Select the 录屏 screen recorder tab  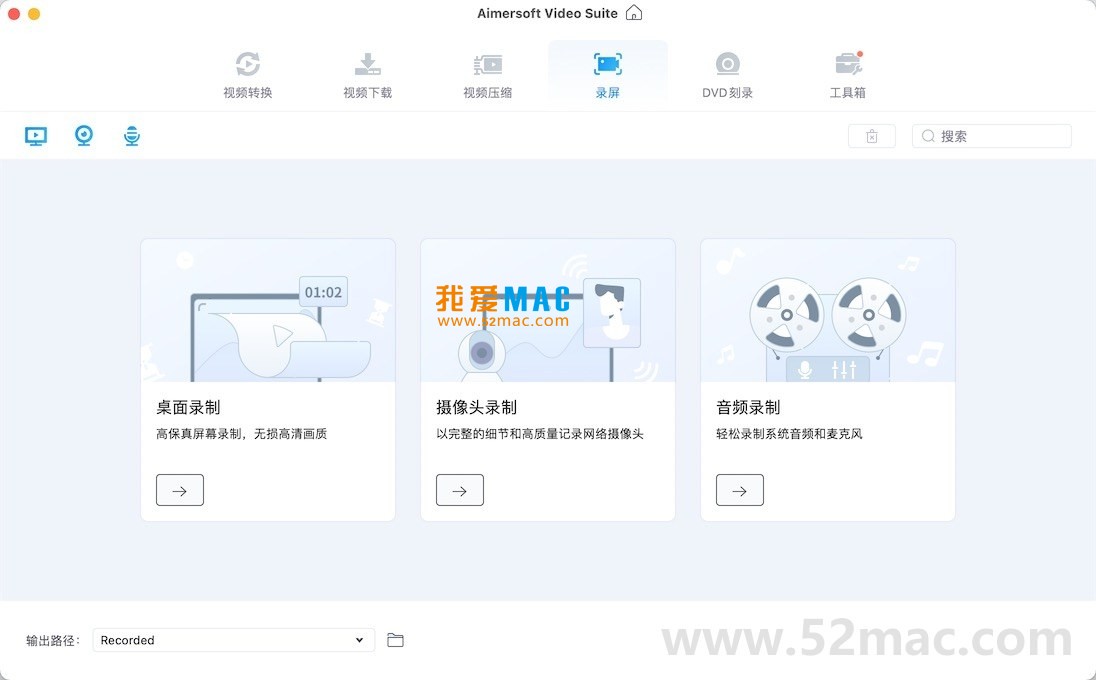pos(607,75)
